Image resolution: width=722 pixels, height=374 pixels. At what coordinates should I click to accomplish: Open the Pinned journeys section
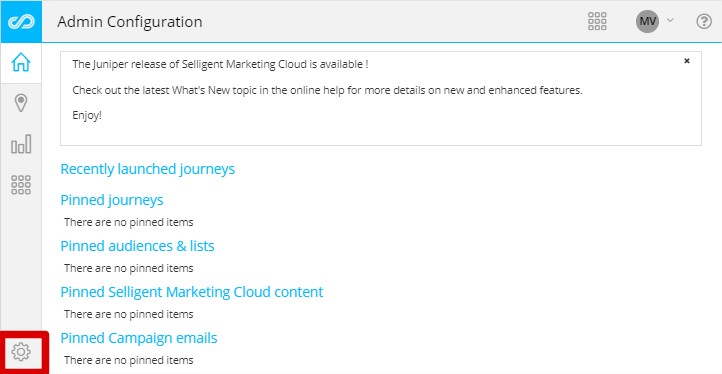click(112, 200)
